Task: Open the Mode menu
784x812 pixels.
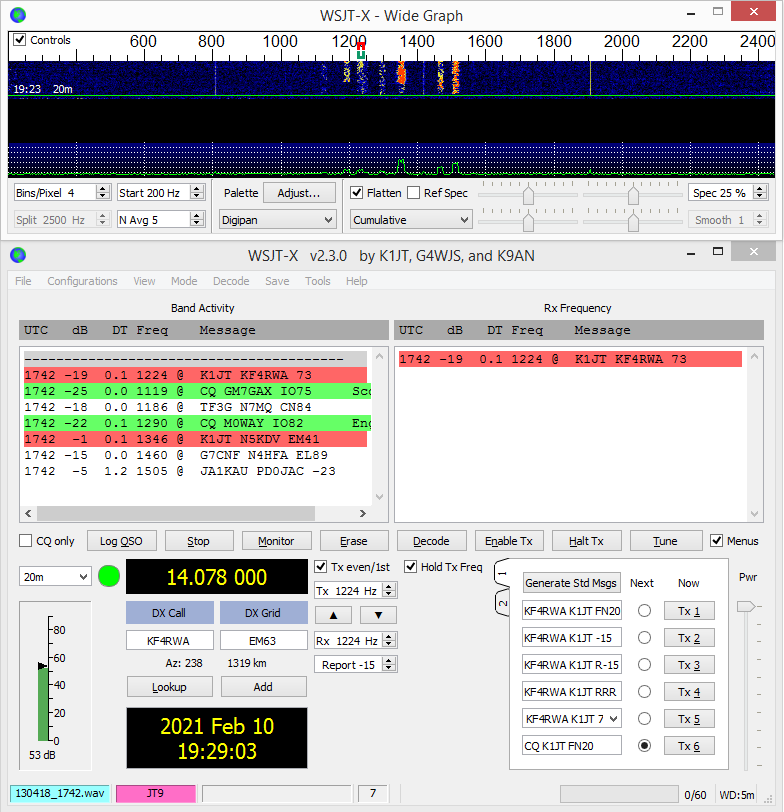Action: pos(184,281)
